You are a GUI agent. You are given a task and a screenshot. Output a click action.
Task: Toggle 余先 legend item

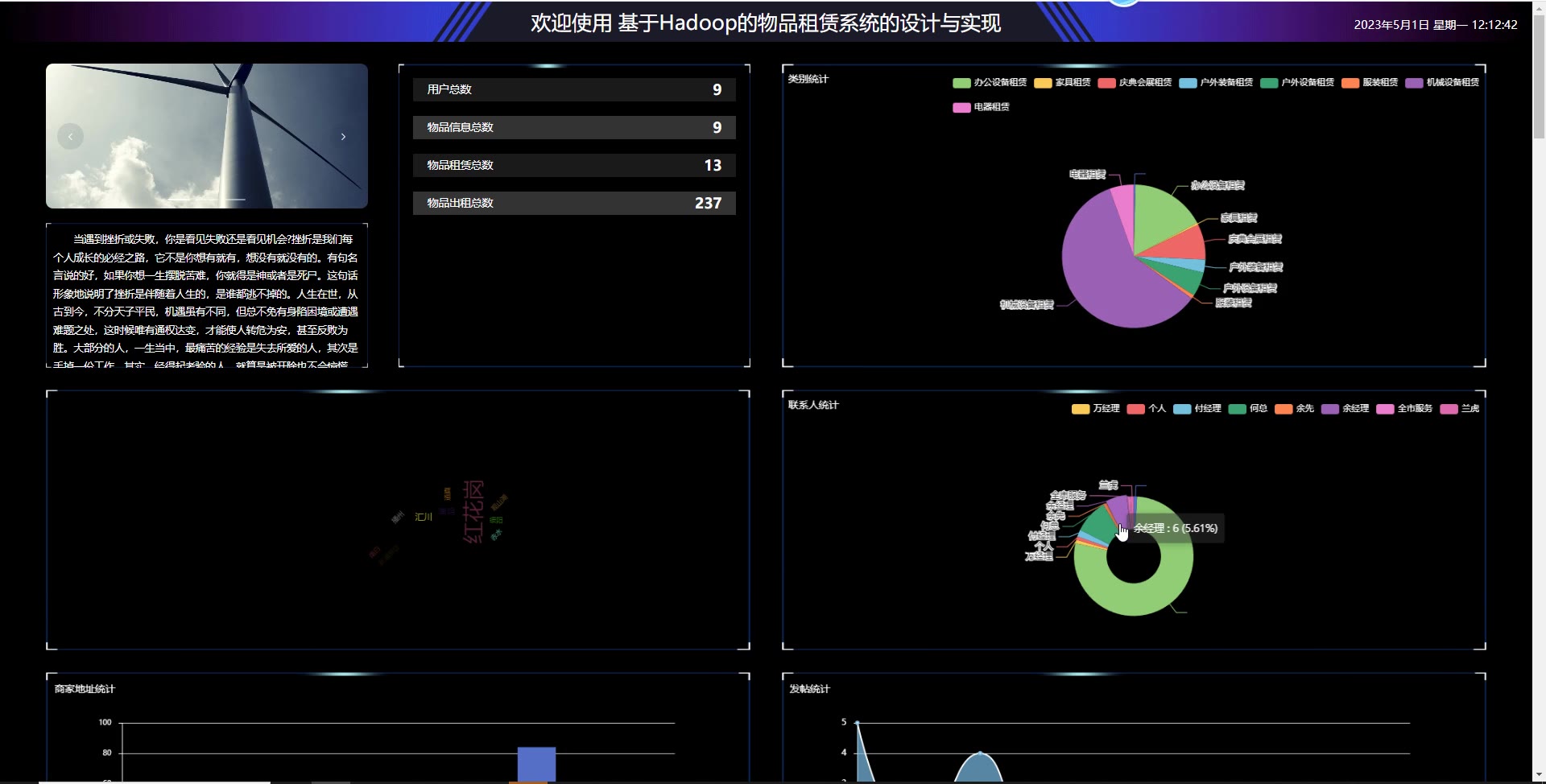[1294, 409]
